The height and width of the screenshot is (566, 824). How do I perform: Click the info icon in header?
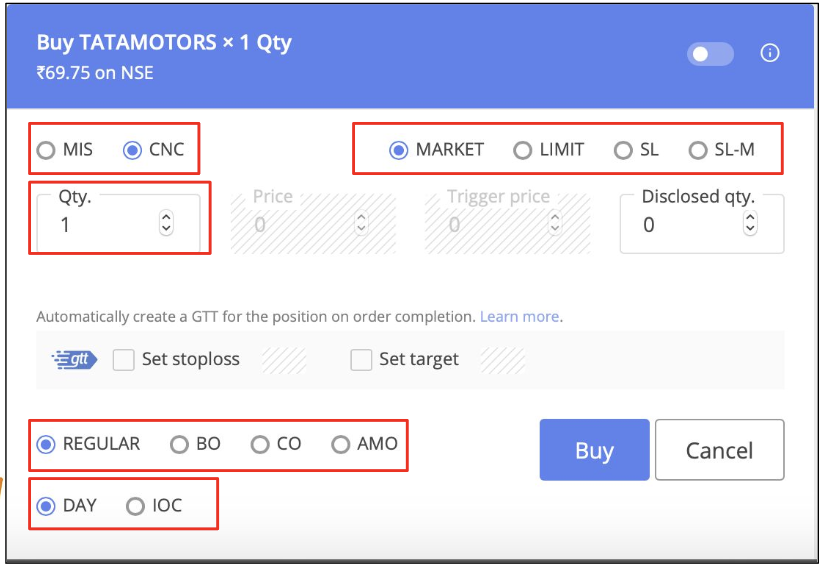[770, 53]
